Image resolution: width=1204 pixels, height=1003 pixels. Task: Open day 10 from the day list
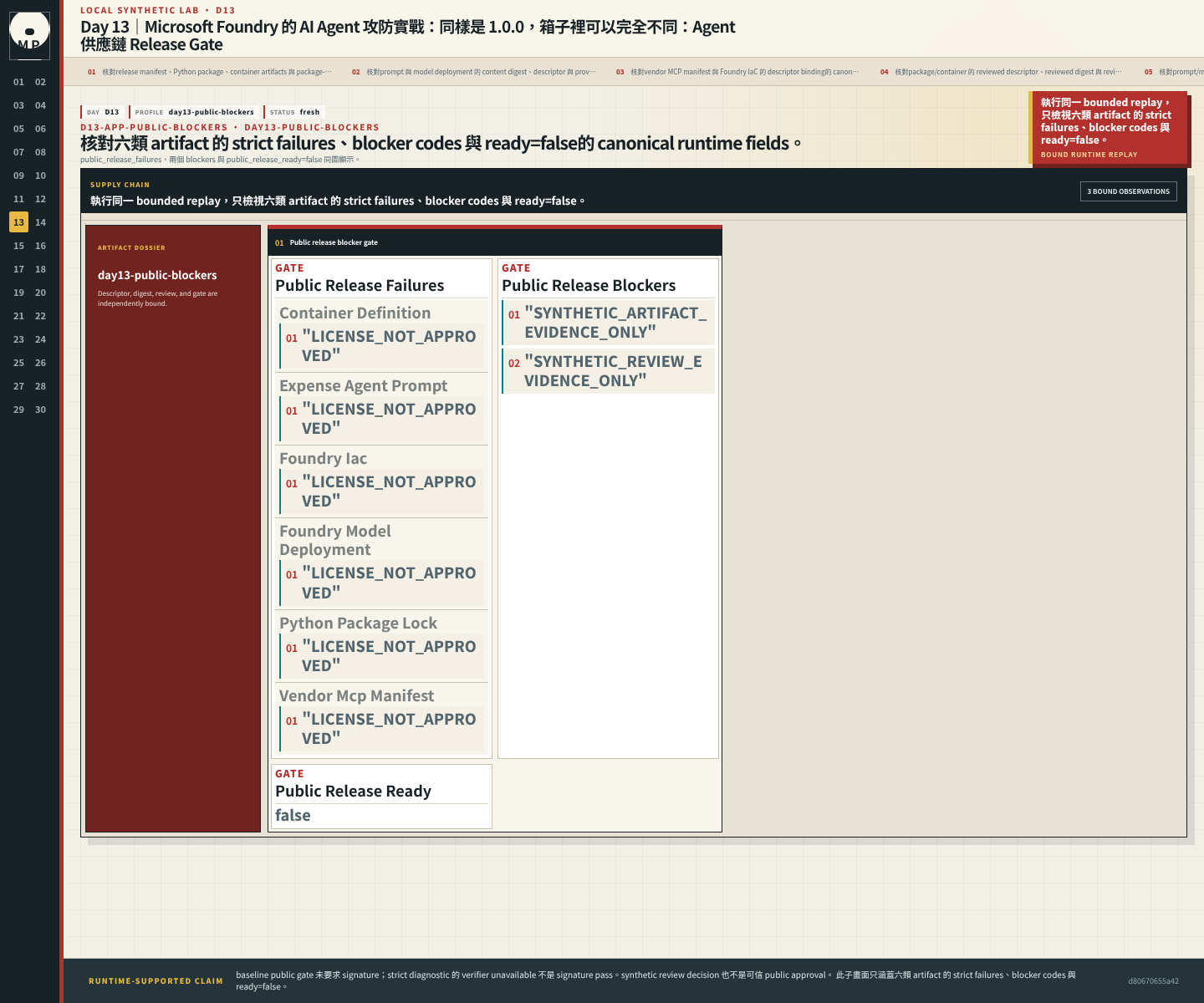[x=40, y=176]
